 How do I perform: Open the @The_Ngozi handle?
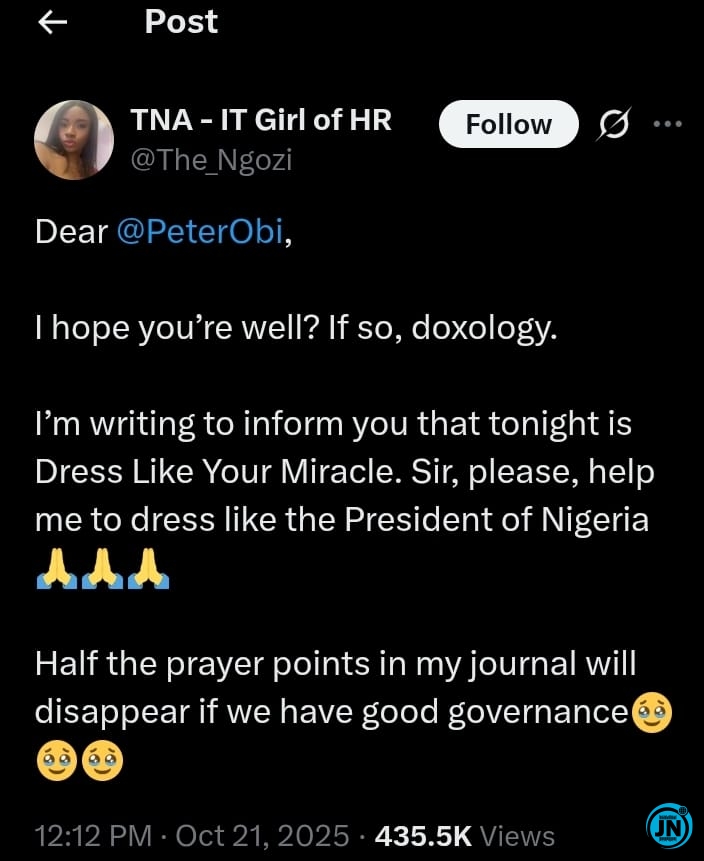point(211,158)
